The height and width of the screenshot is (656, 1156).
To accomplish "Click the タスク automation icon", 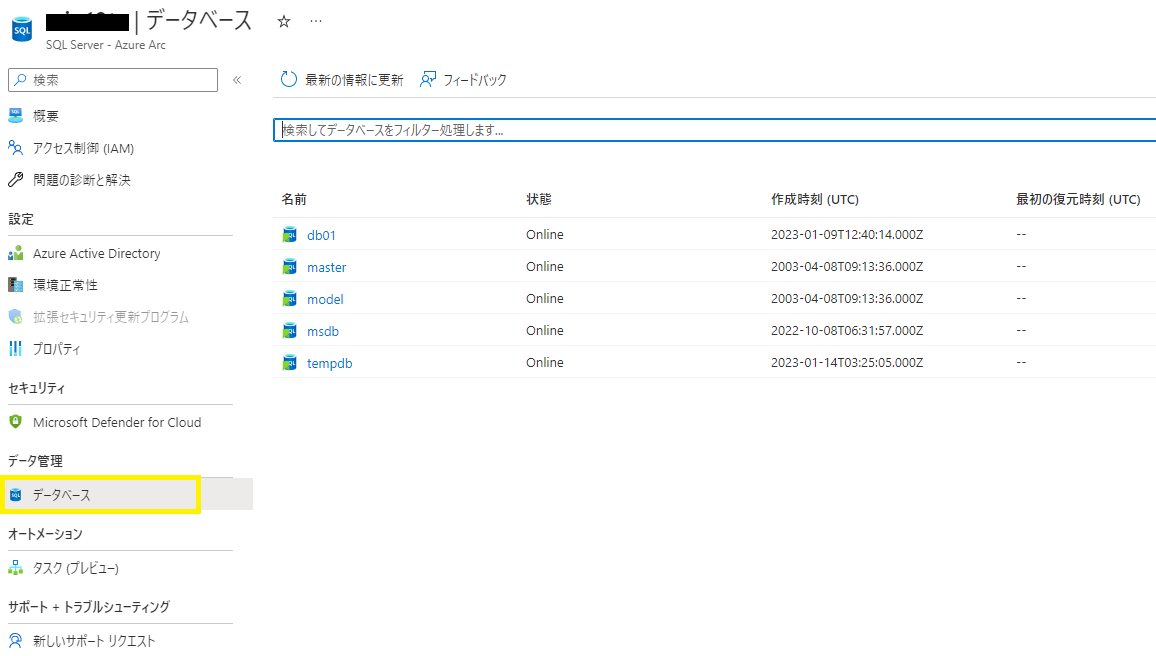I will click(15, 568).
